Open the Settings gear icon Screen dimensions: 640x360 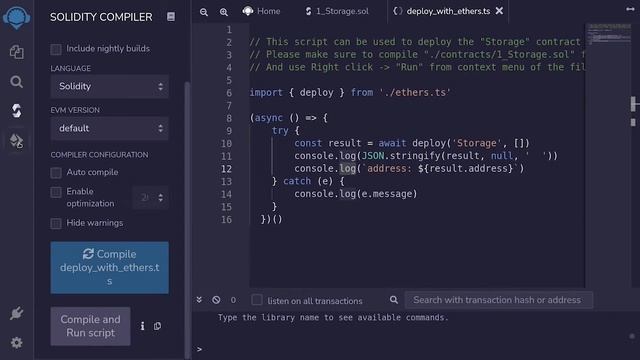click(16, 342)
